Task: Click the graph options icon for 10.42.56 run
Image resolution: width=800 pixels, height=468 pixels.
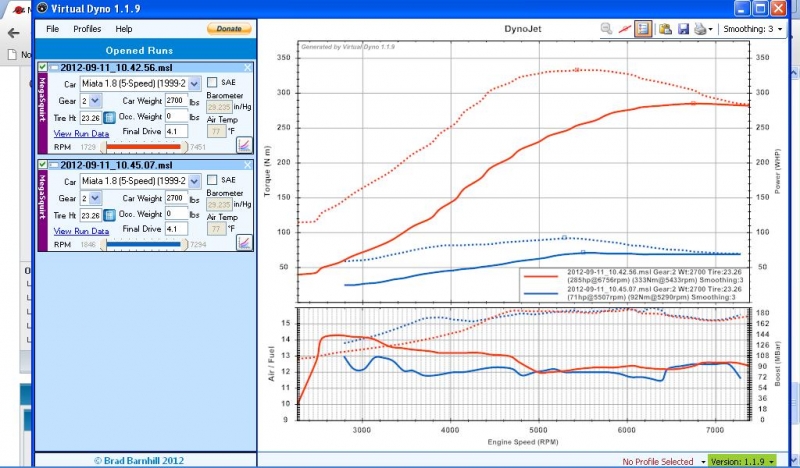Action: click(244, 145)
